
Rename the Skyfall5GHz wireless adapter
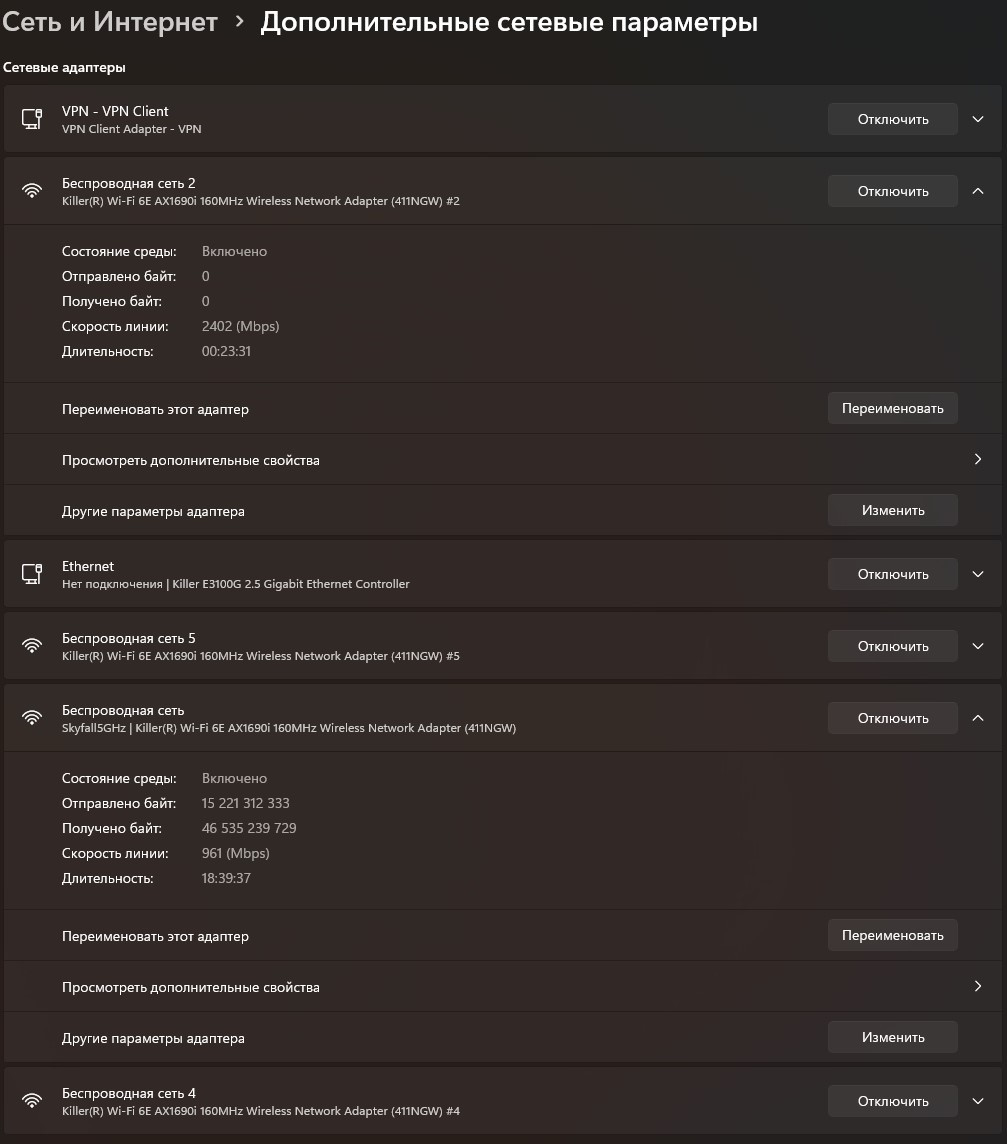click(x=892, y=935)
